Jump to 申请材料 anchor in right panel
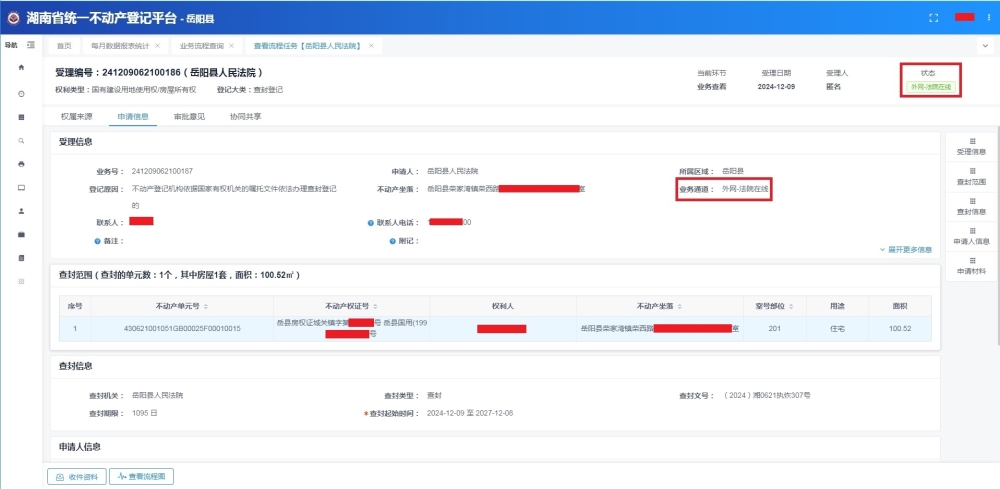Screen dimensions: 1000x489 click(971, 266)
